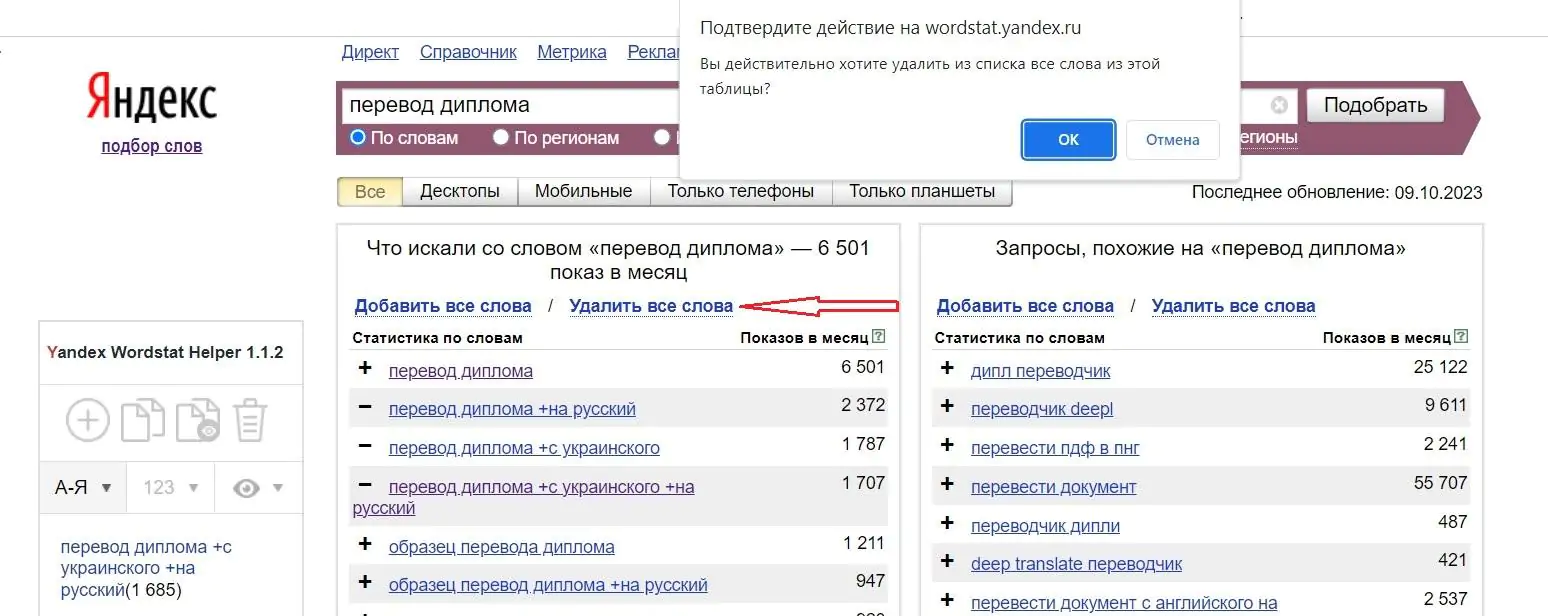Add 'образец перевод диплома +на русский' via plus

tap(365, 583)
